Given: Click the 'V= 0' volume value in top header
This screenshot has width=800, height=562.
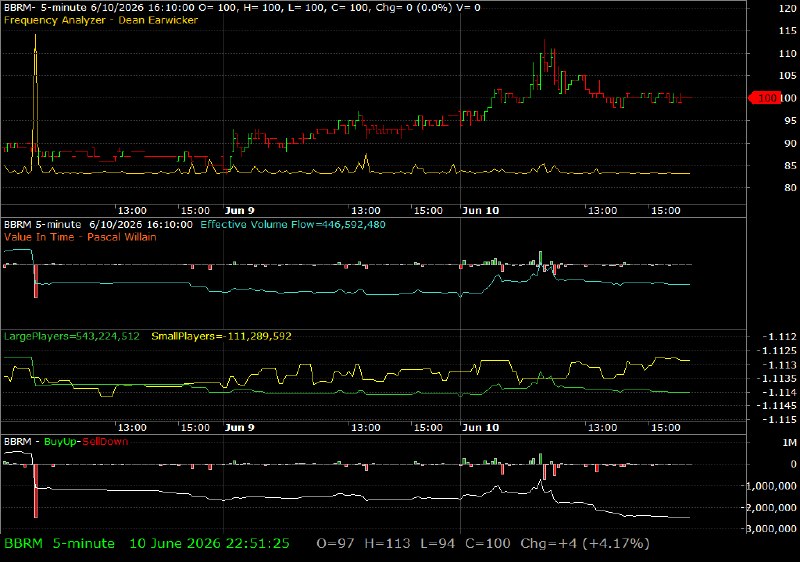Looking at the screenshot, I should tap(470, 8).
